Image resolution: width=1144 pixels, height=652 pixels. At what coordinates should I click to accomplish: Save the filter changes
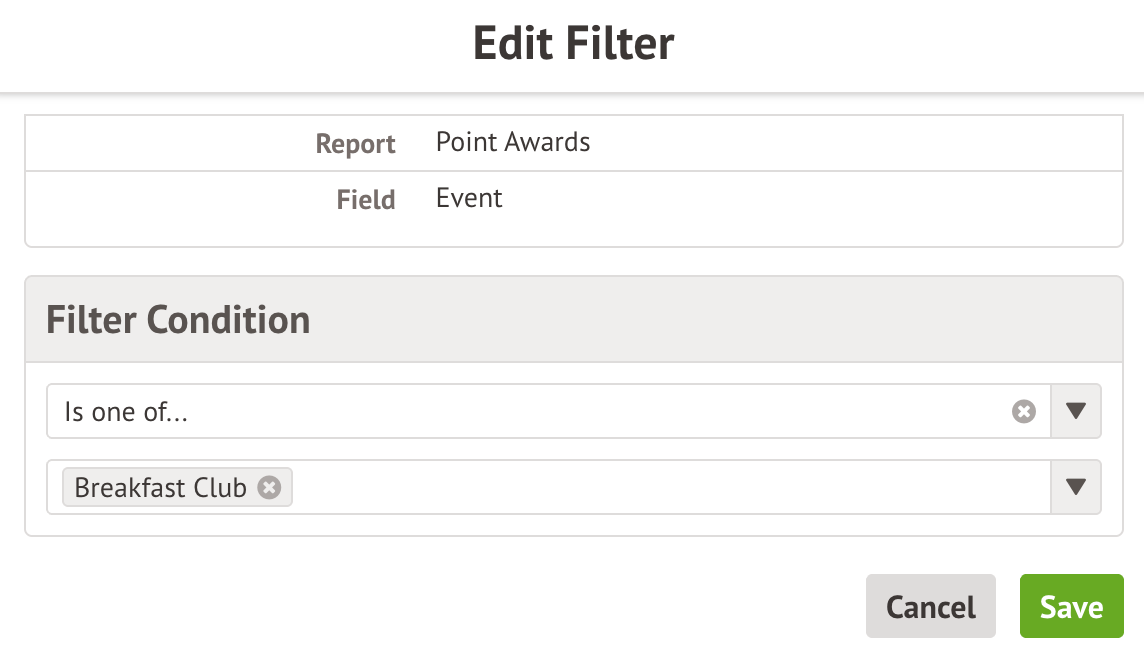1071,606
